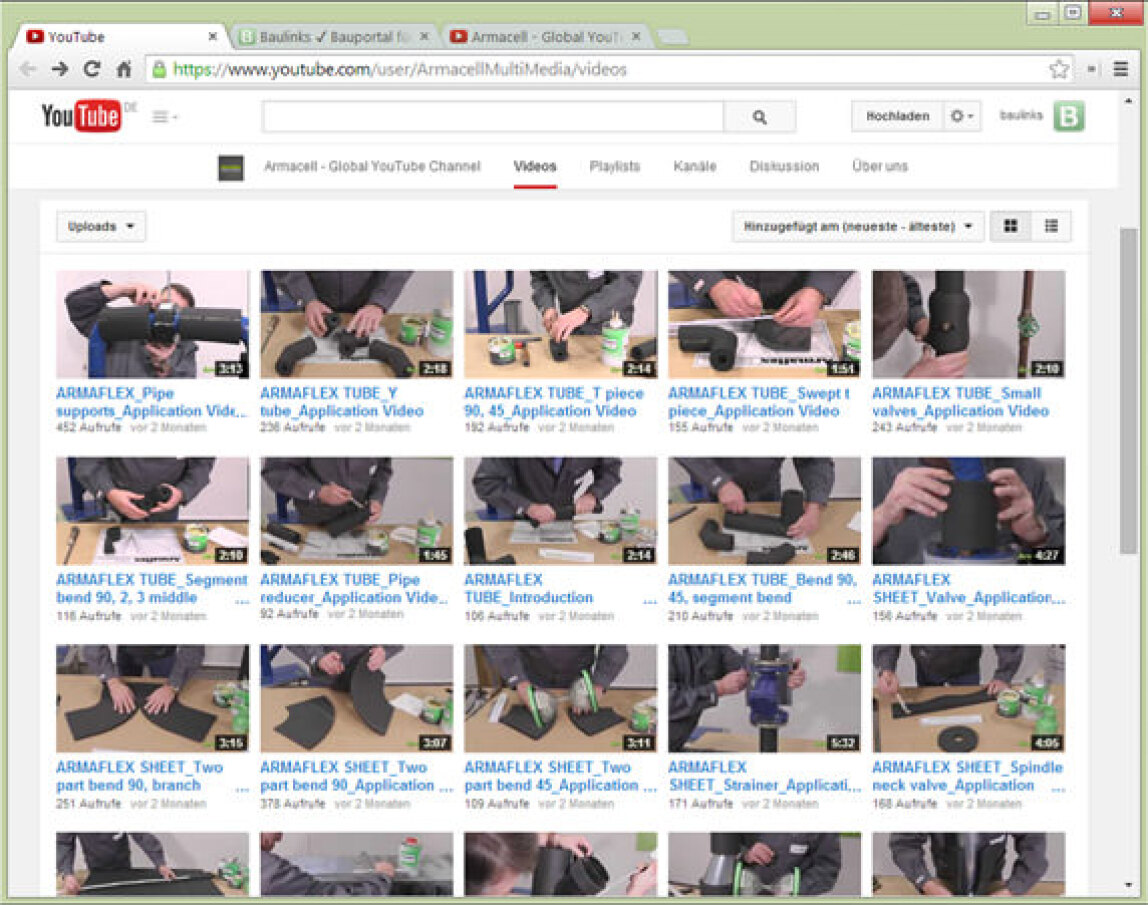1148x905 pixels.
Task: Switch to list view layout
Action: tap(1051, 226)
